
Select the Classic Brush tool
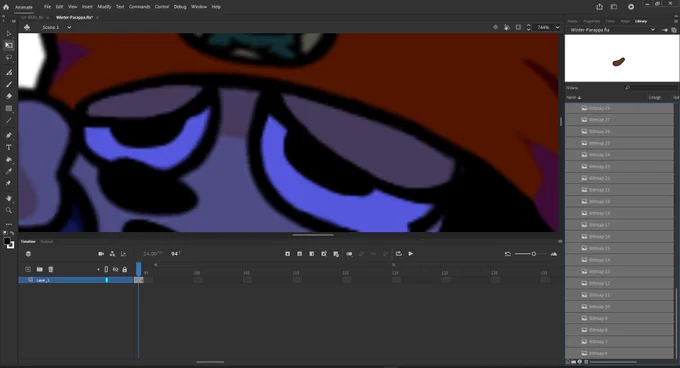coord(9,84)
